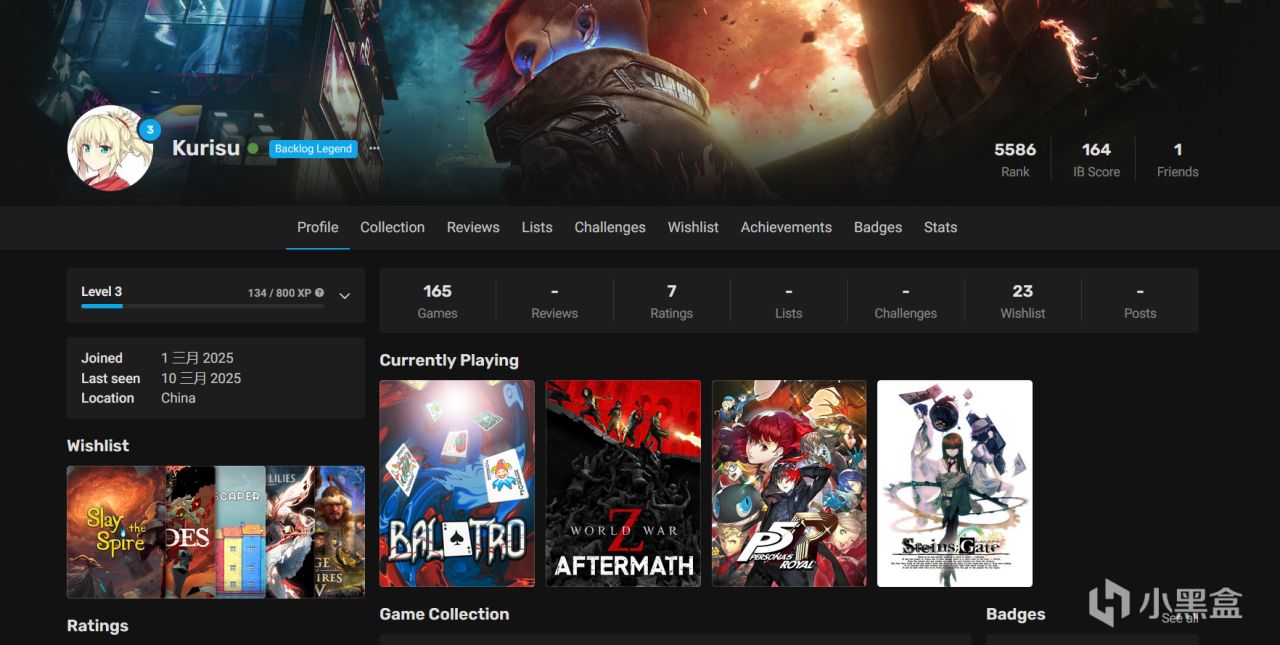Click the Location value China
Viewport: 1280px width, 645px height.
click(178, 398)
